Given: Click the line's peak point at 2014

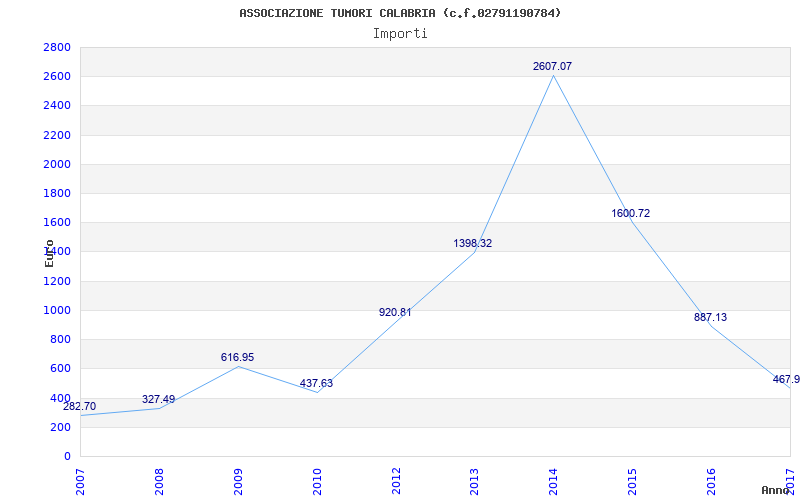Looking at the screenshot, I should [x=554, y=76].
